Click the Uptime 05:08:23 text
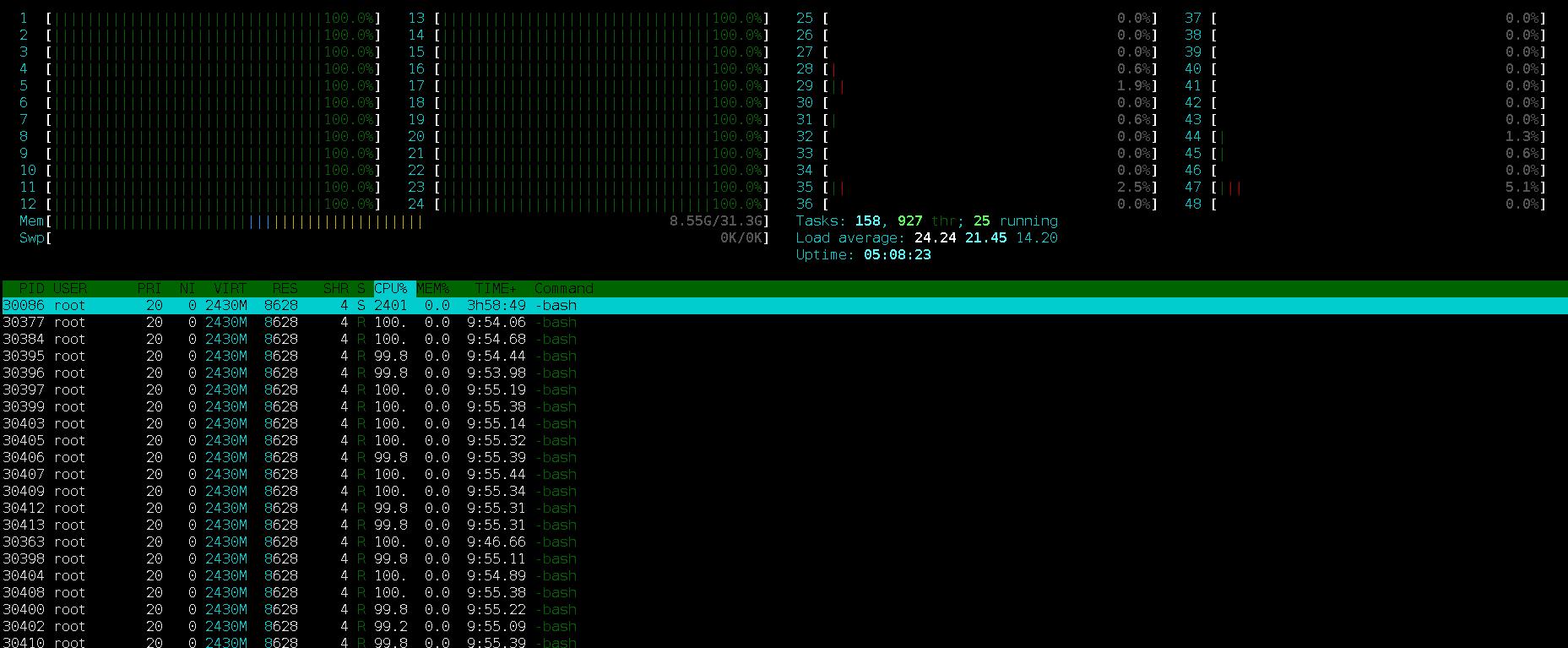The width and height of the screenshot is (1568, 648). pyautogui.click(x=863, y=254)
